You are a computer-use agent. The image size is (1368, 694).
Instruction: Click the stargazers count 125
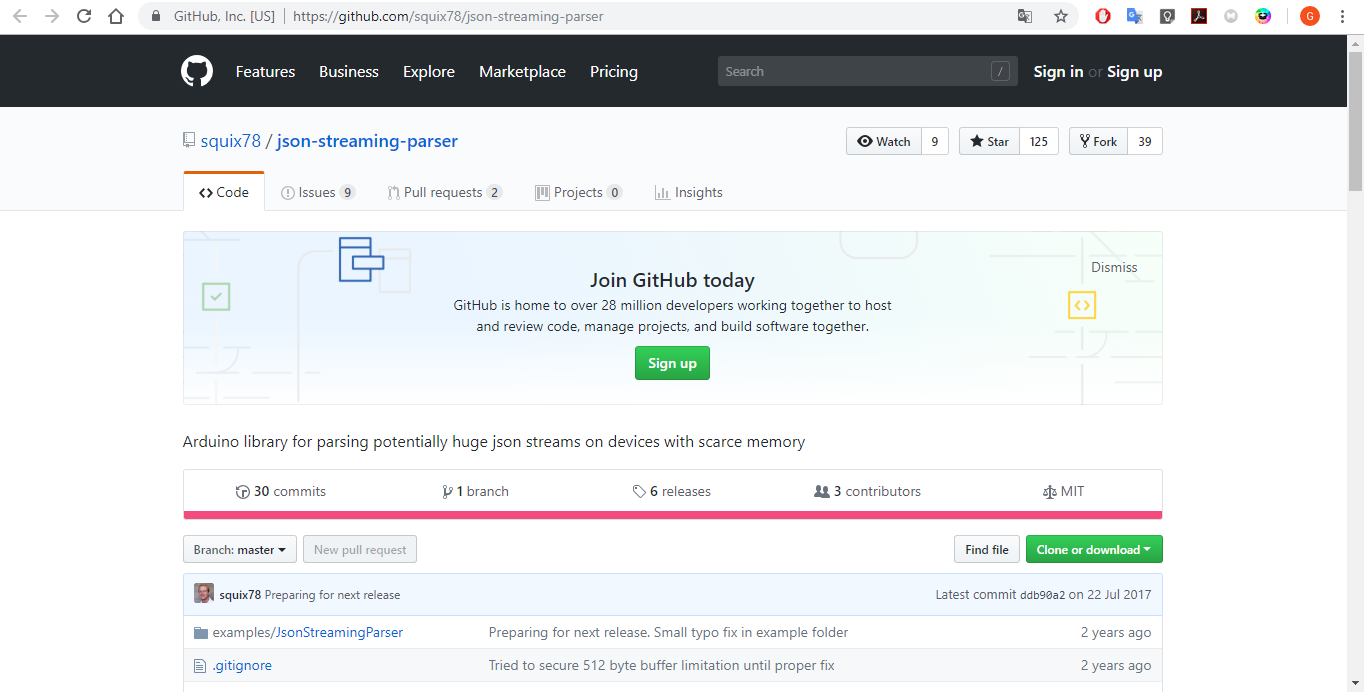(1039, 141)
